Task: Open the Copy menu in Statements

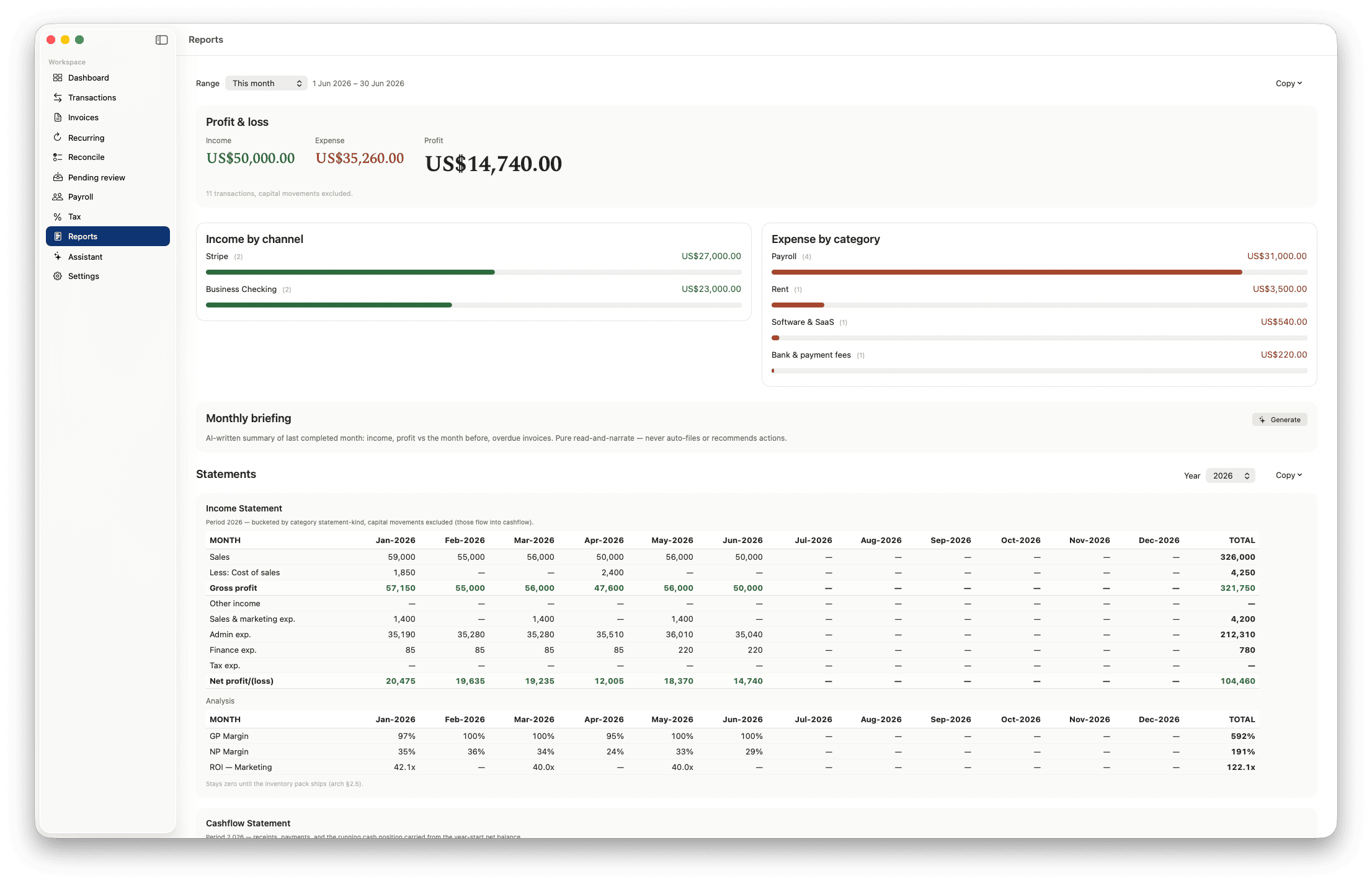Action: pos(1288,475)
